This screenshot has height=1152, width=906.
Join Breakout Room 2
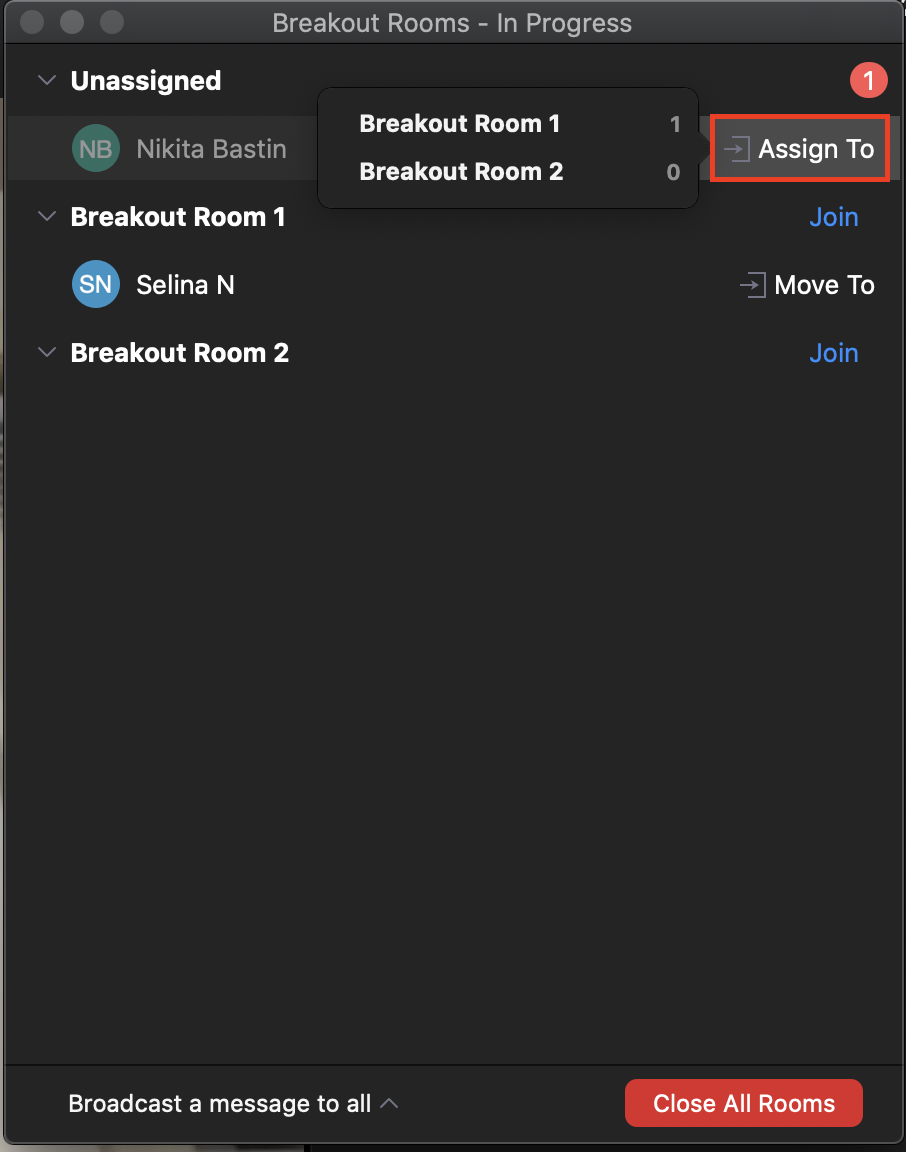[833, 353]
